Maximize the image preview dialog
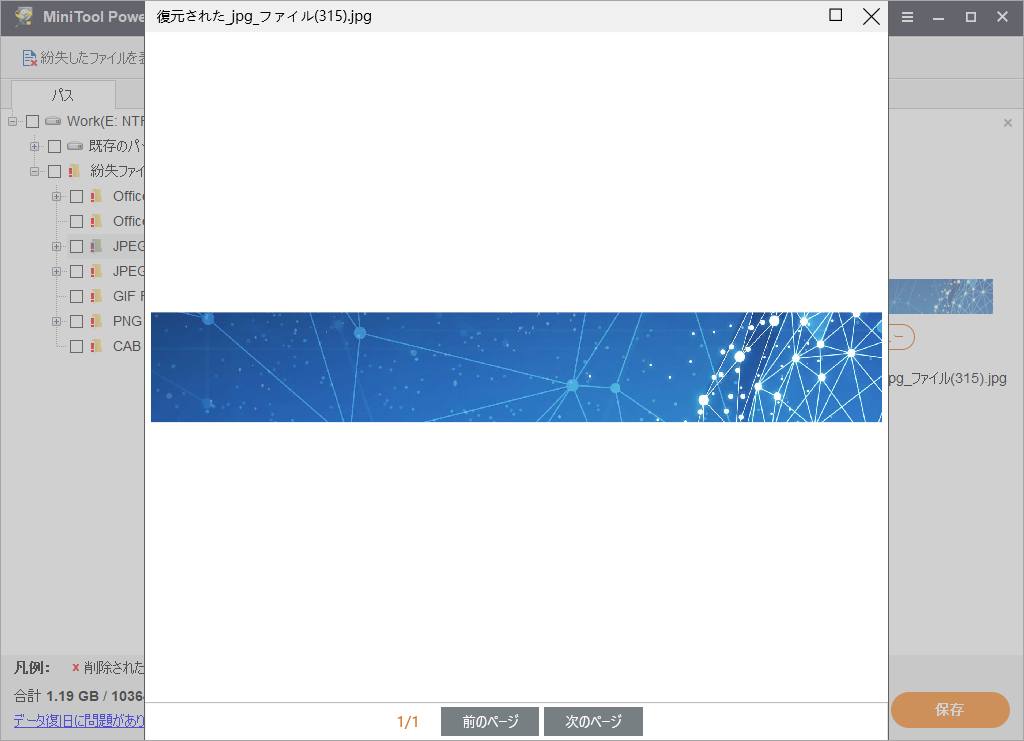This screenshot has width=1024, height=741. click(836, 15)
